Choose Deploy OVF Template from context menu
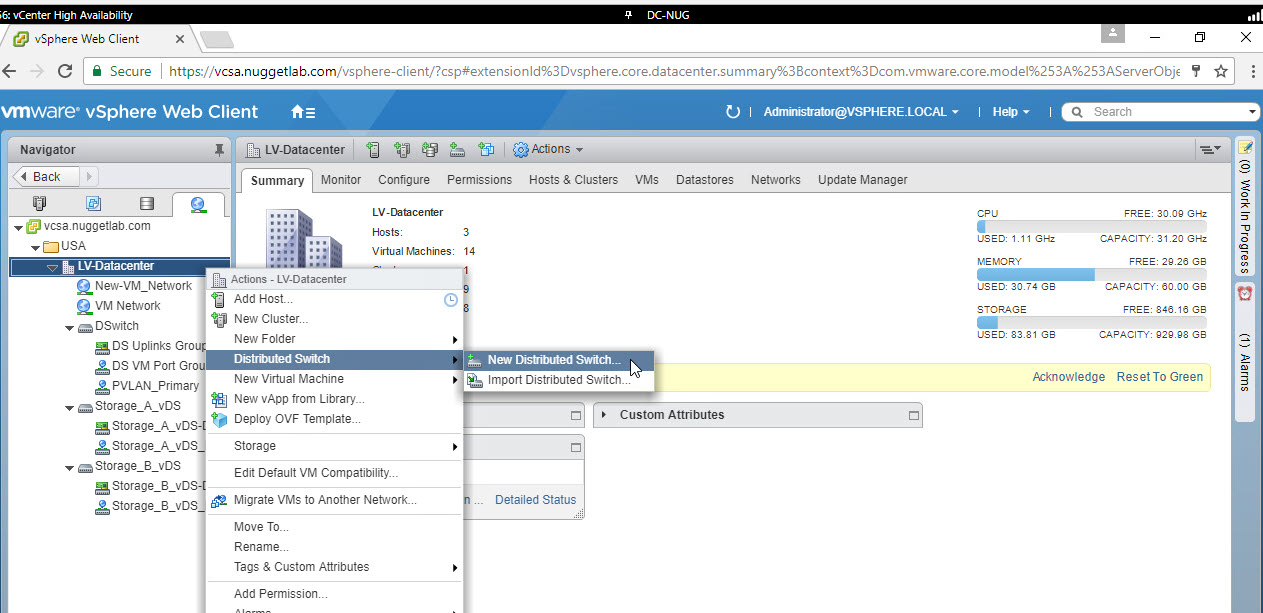This screenshot has height=613, width=1263. point(296,419)
